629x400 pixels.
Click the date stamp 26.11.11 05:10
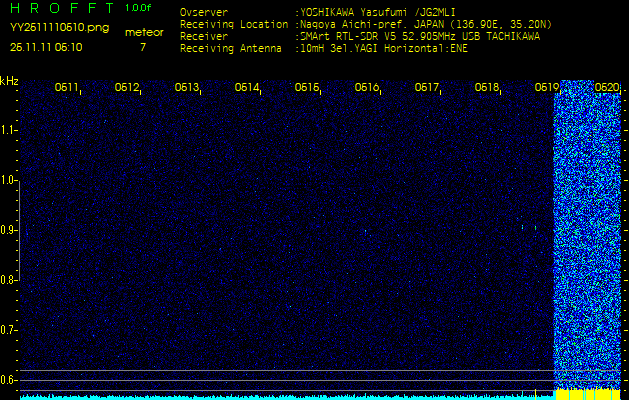pyautogui.click(x=46, y=47)
